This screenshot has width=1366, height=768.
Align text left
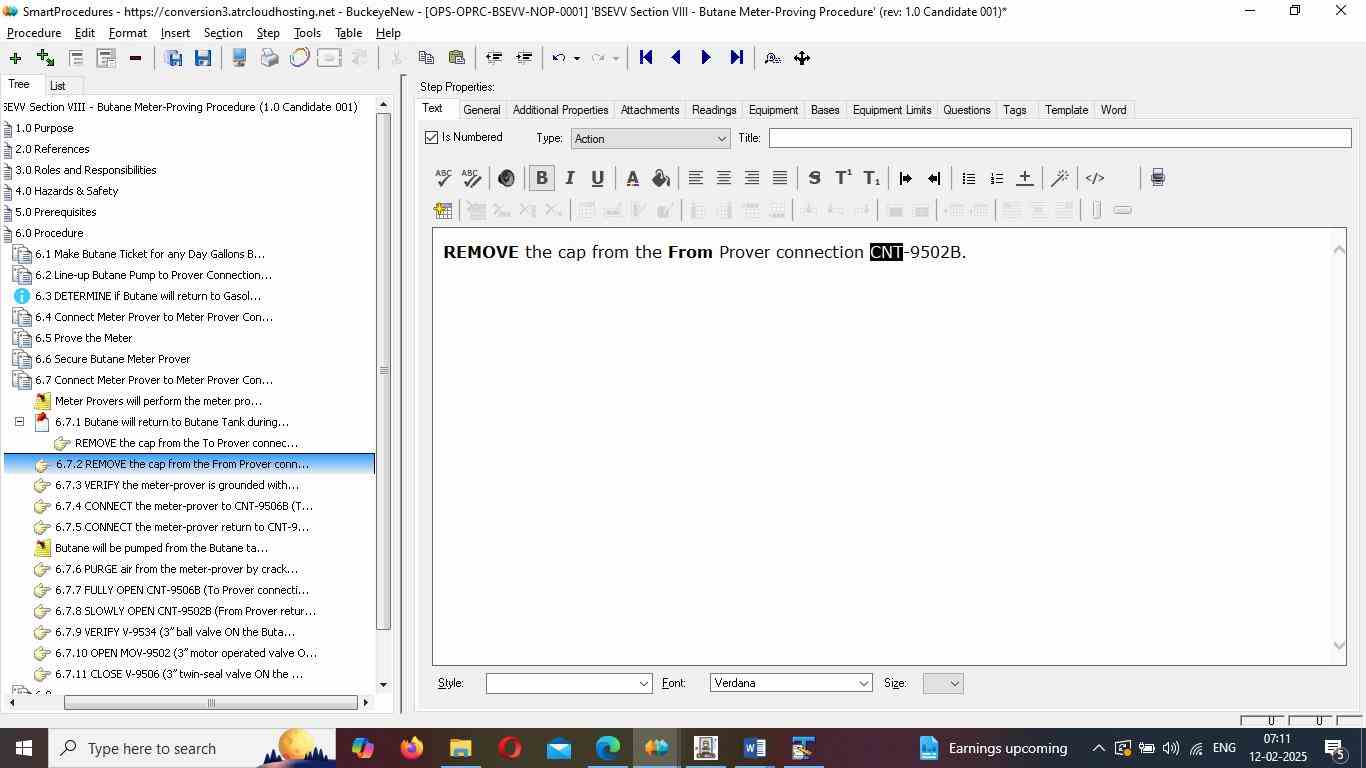pos(695,178)
